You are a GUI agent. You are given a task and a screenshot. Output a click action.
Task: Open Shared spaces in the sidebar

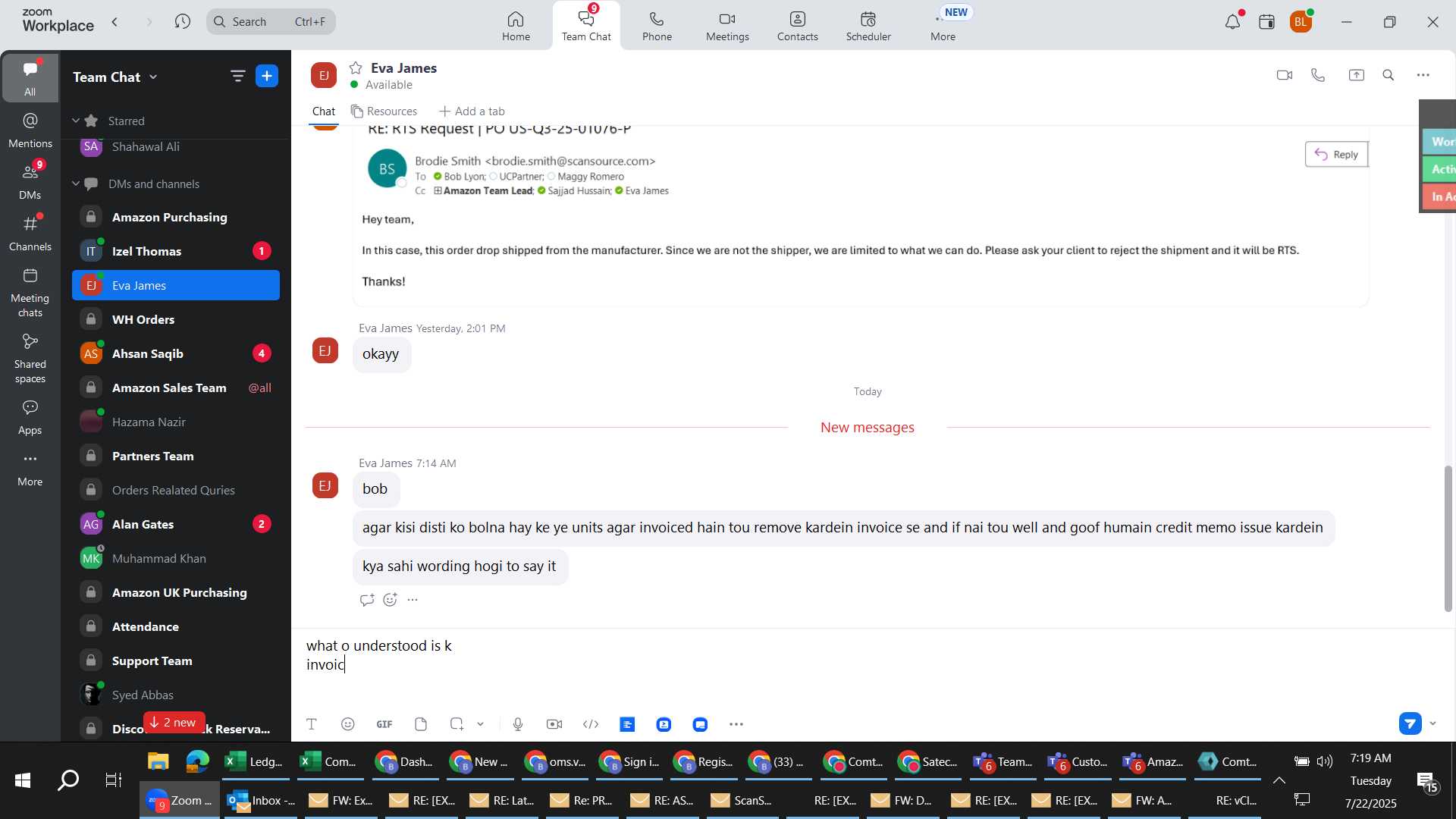[30, 358]
